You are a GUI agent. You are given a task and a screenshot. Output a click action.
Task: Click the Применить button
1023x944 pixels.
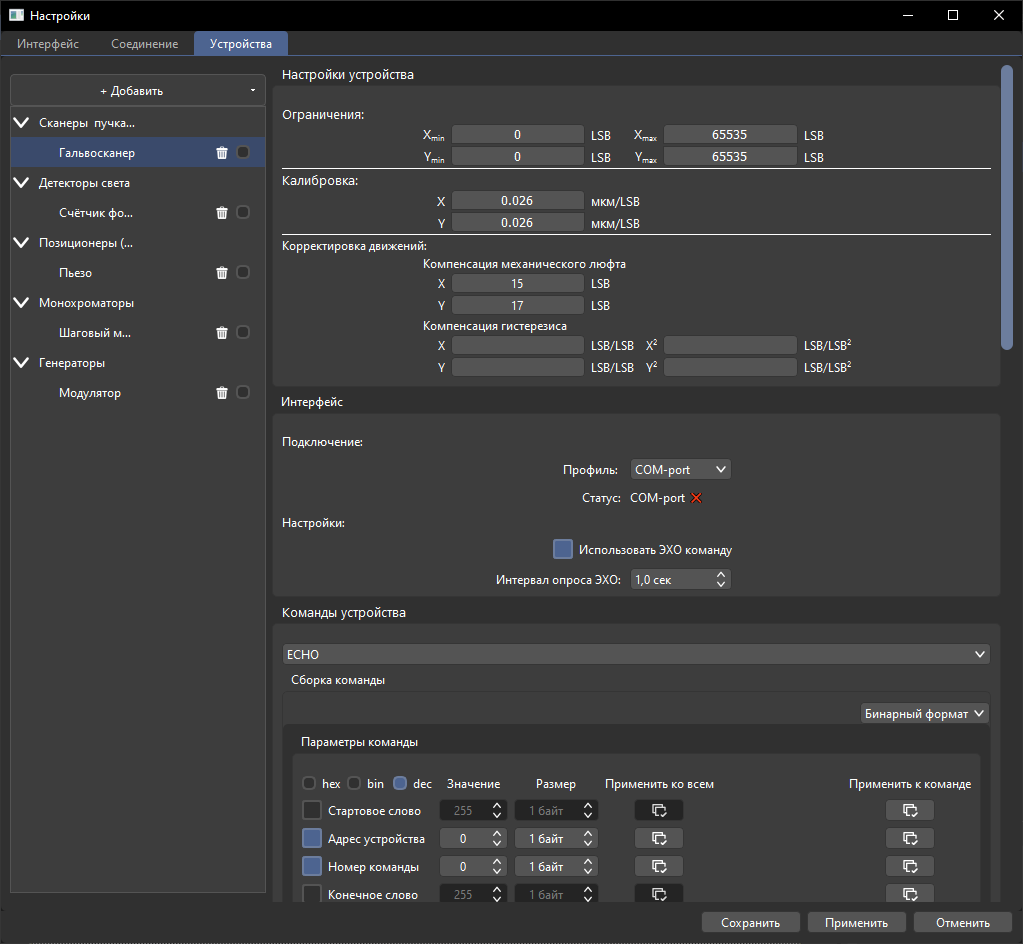(856, 922)
